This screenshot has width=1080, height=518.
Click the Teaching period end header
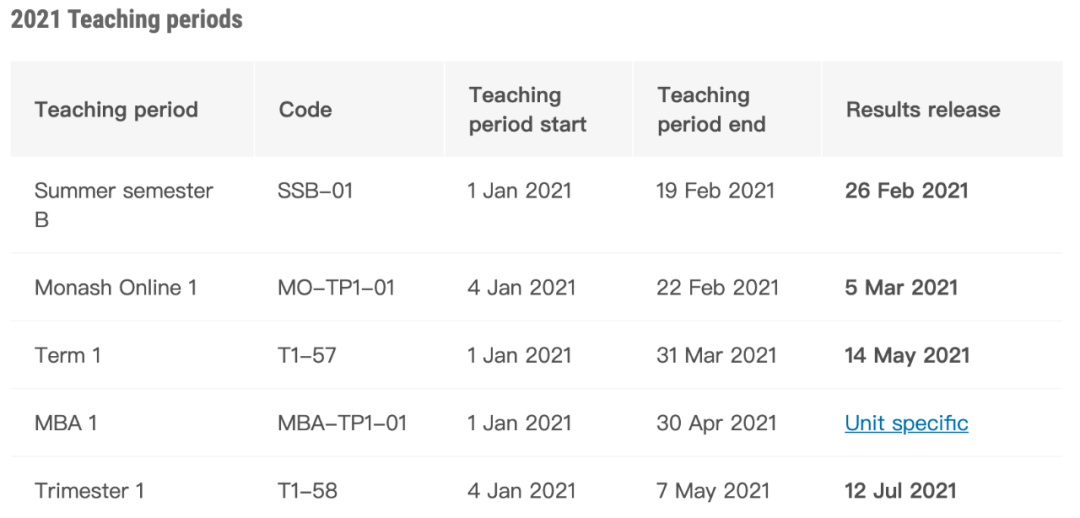pos(712,110)
